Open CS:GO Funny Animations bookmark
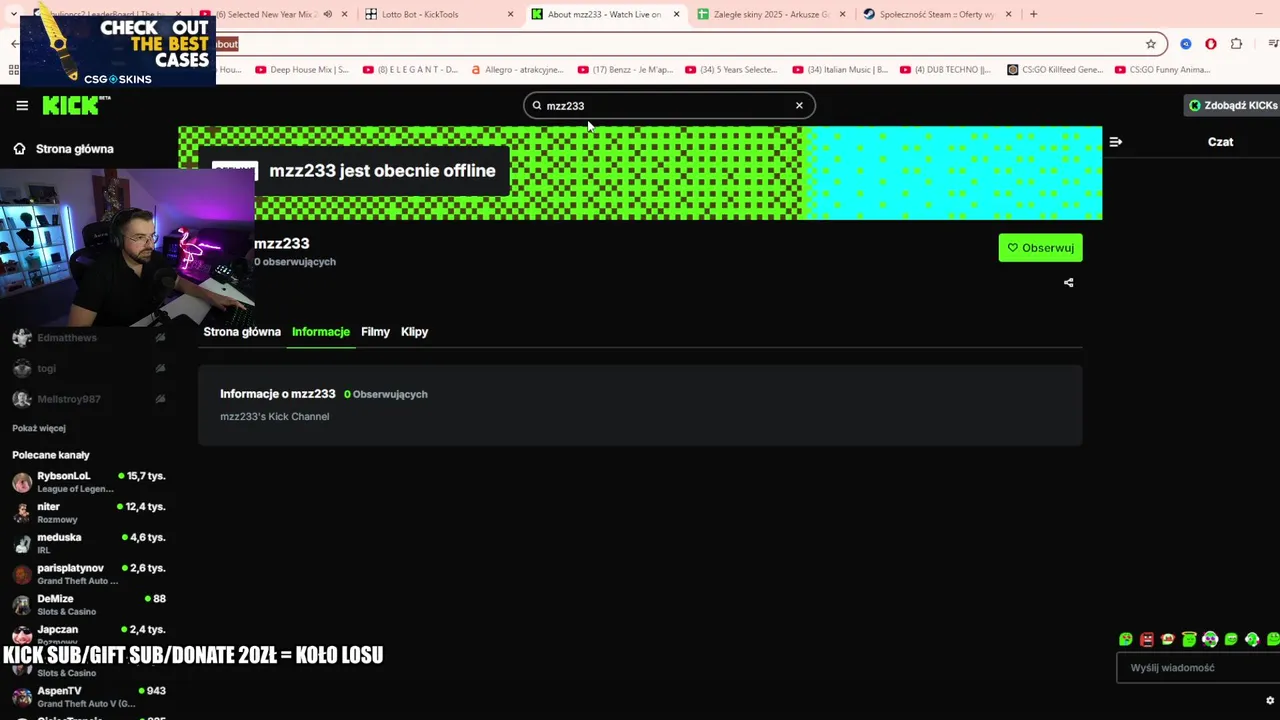This screenshot has width=1280, height=720. [1162, 70]
